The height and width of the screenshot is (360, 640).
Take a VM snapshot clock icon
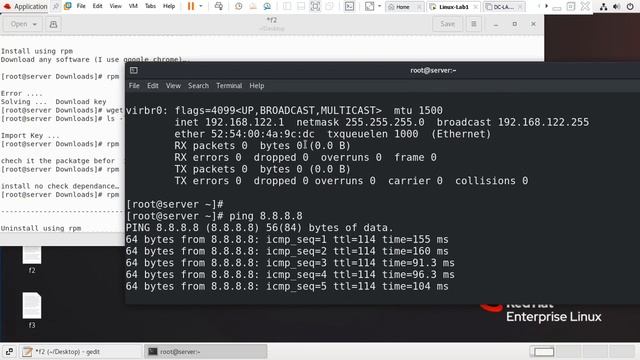click(239, 6)
